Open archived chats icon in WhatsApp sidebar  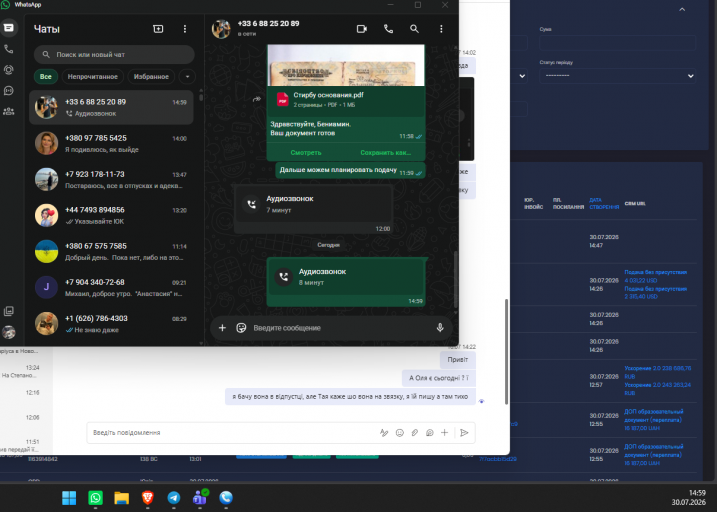click(x=9, y=311)
